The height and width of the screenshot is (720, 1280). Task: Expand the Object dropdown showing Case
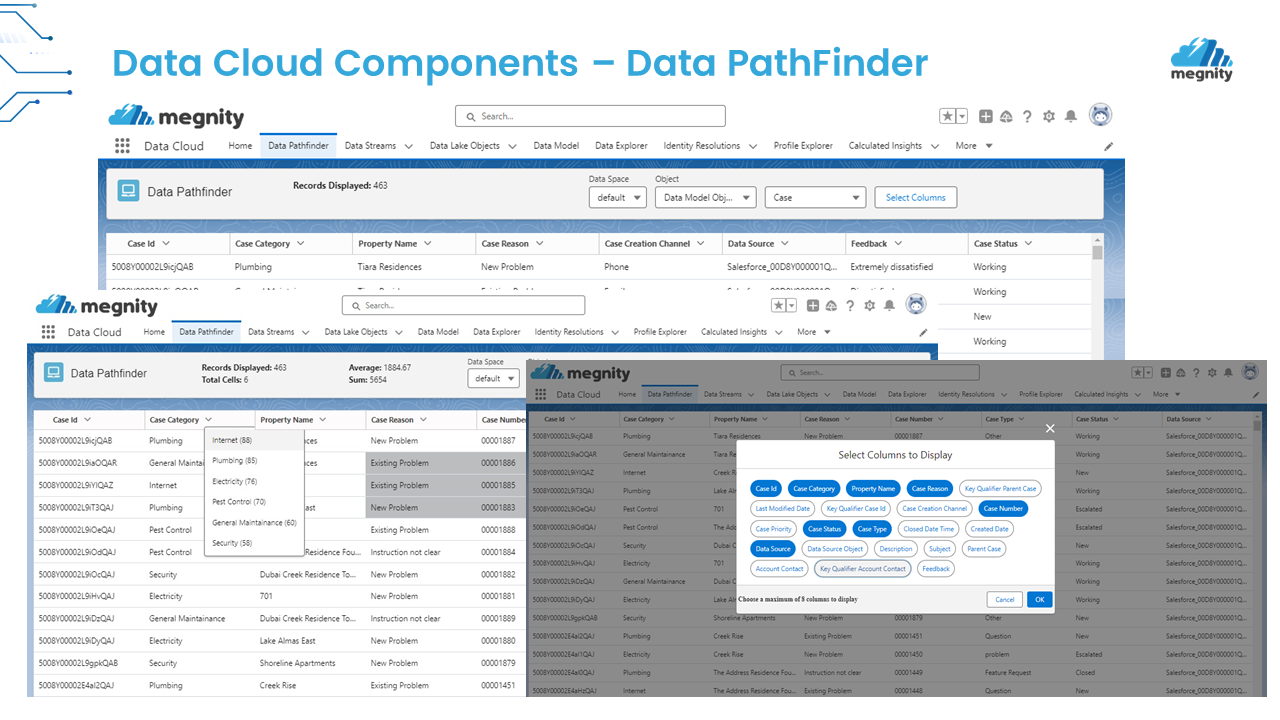click(815, 197)
